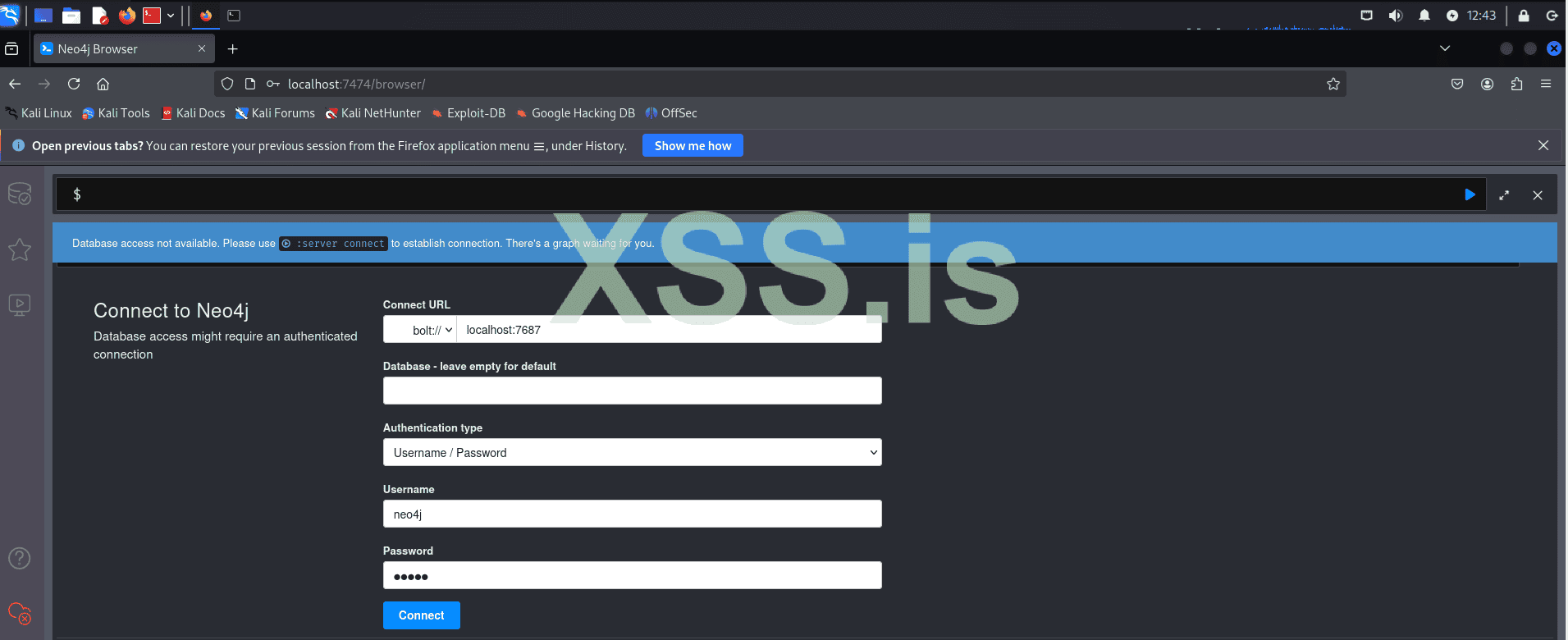Click the blue Connect button

422,615
